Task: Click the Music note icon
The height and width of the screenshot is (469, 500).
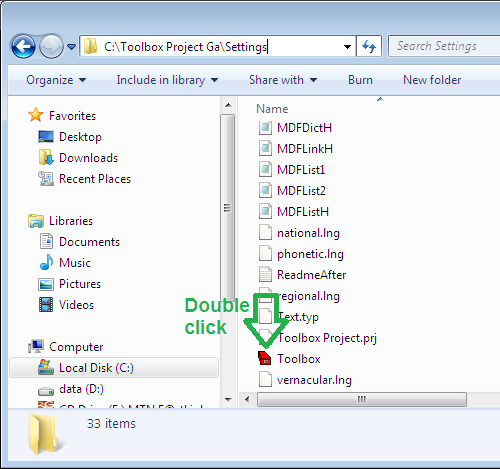Action: tap(46, 262)
